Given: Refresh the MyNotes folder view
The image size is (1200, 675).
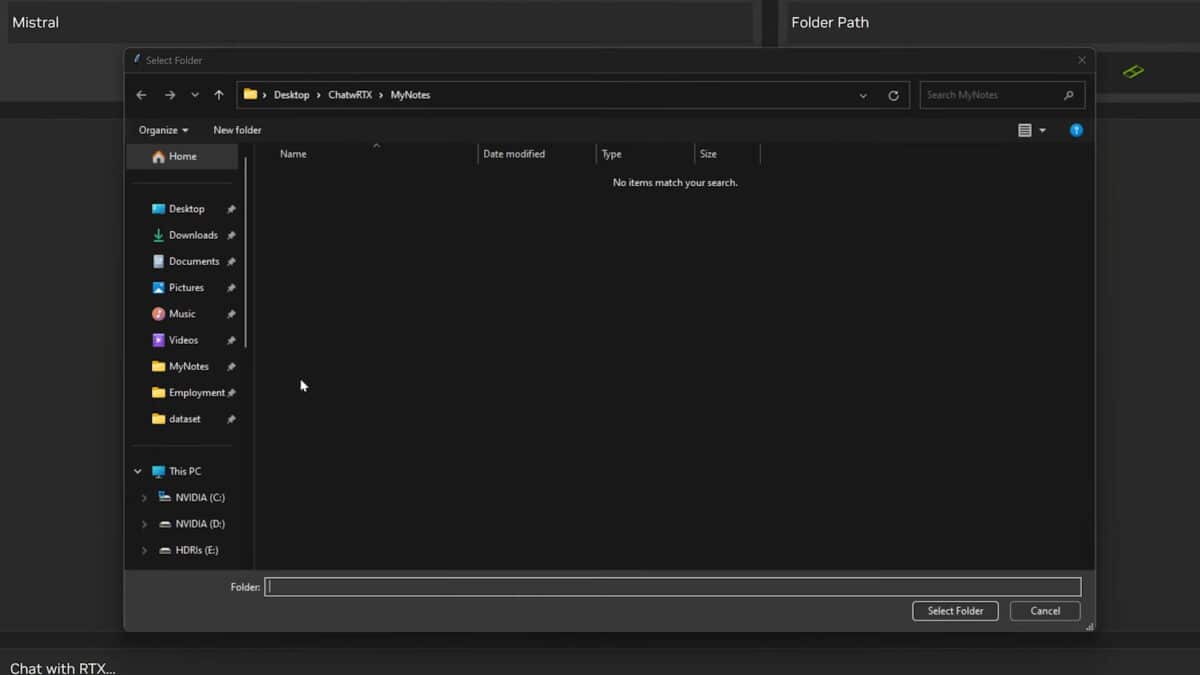Looking at the screenshot, I should 893,95.
